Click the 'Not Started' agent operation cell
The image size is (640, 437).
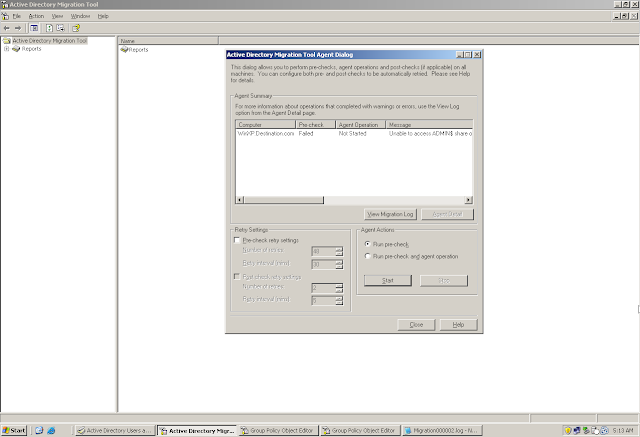[x=353, y=133]
